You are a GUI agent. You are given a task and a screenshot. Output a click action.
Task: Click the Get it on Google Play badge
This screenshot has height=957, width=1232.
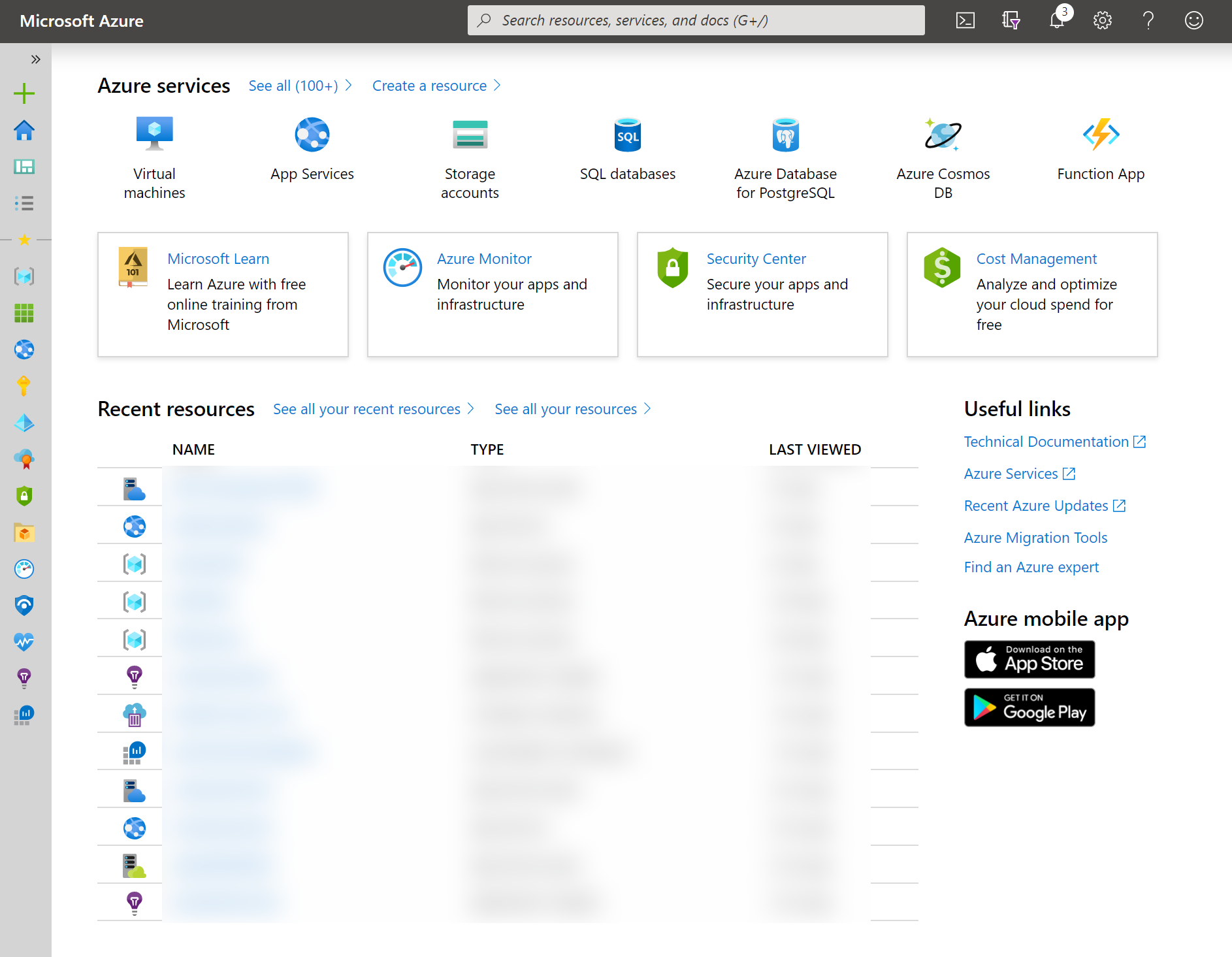1029,707
